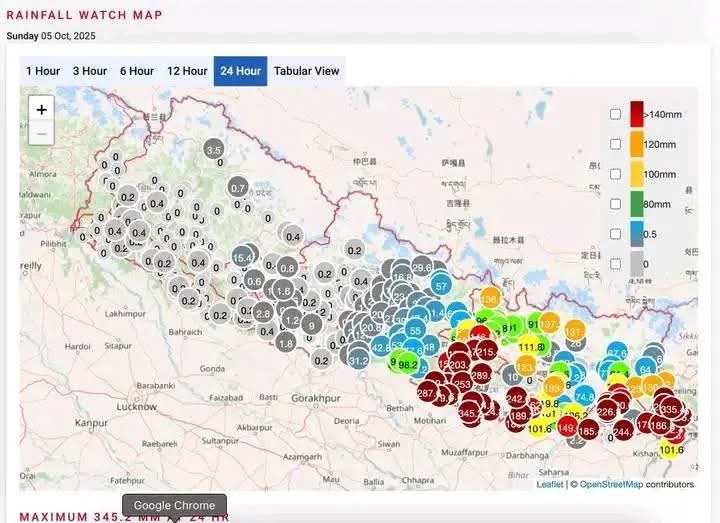
Task: Click the green 98.2 station marker
Action: (408, 365)
